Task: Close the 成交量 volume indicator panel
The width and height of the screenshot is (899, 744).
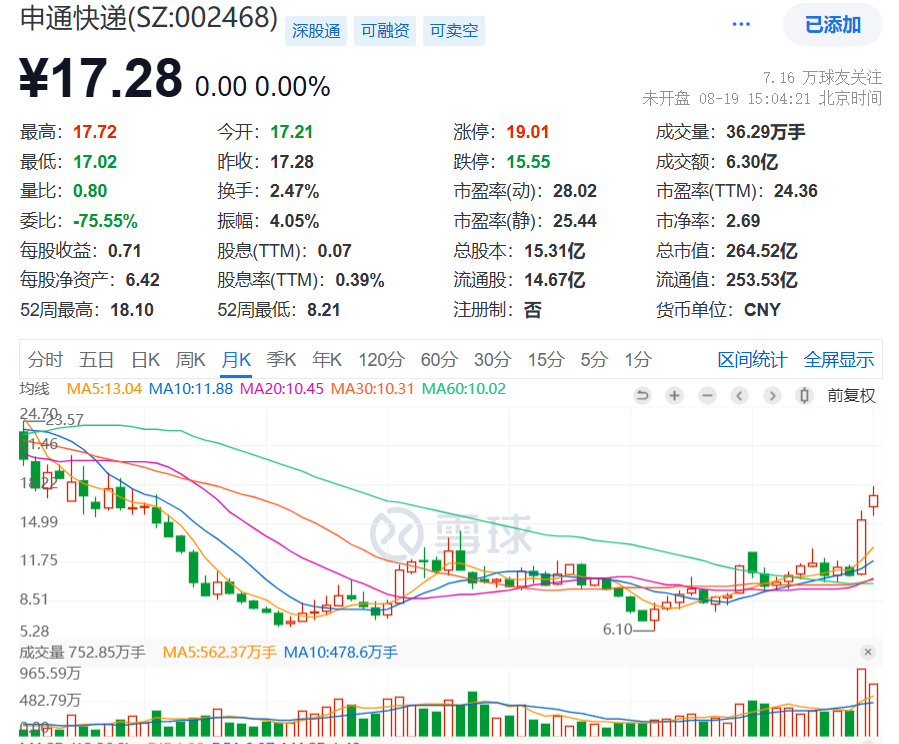Action: [868, 652]
